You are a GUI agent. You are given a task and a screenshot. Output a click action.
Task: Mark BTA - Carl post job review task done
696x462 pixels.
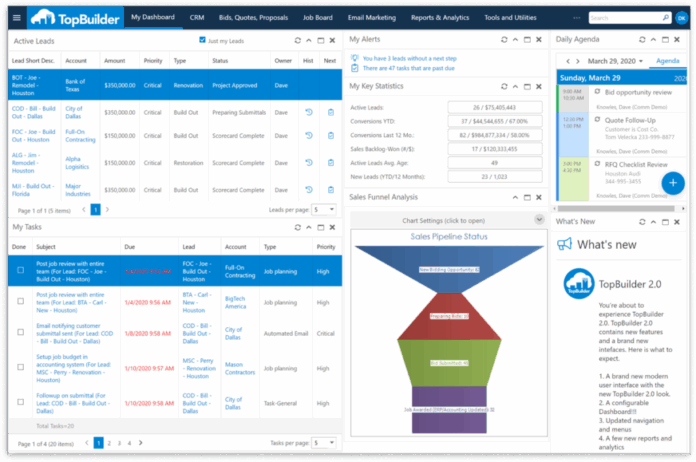click(20, 301)
